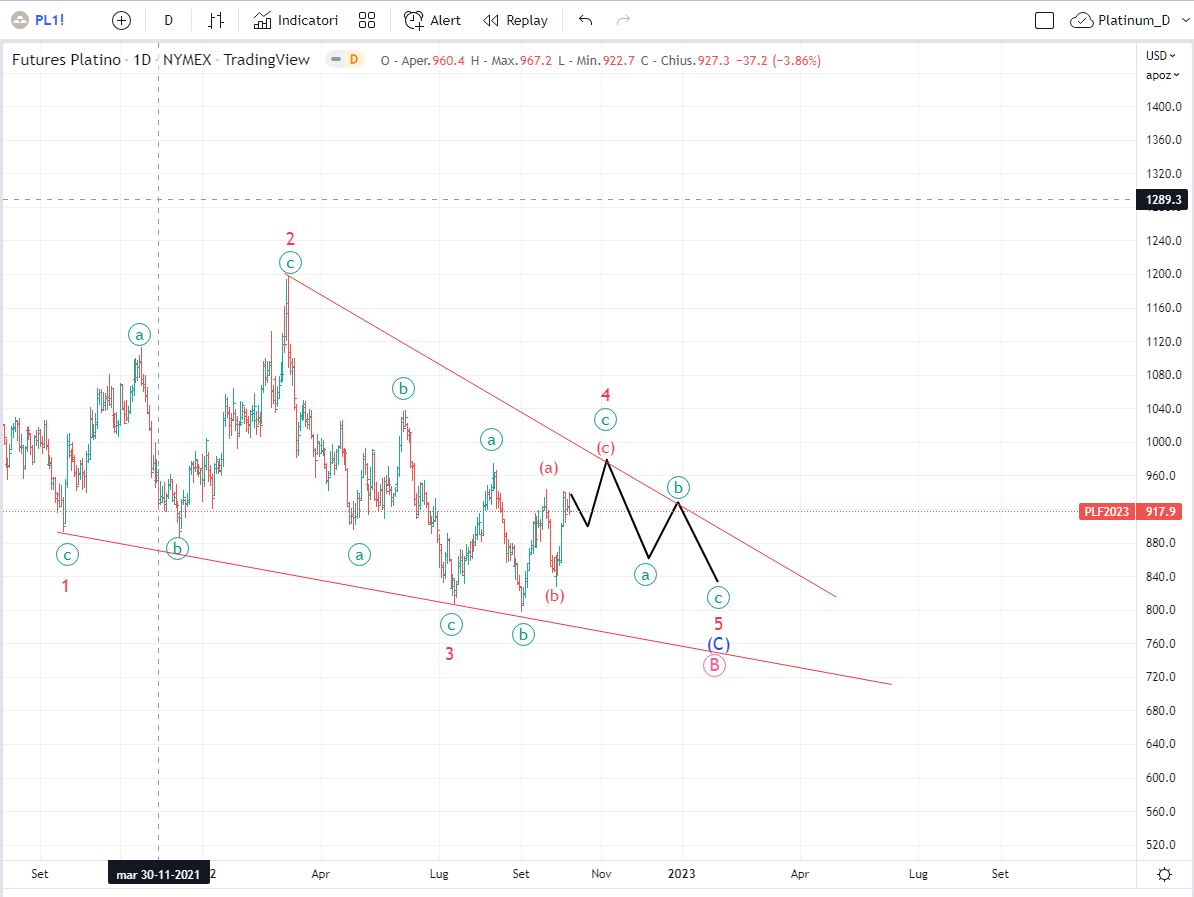Open the Indicatori panel
The width and height of the screenshot is (1194, 897).
pyautogui.click(x=295, y=21)
